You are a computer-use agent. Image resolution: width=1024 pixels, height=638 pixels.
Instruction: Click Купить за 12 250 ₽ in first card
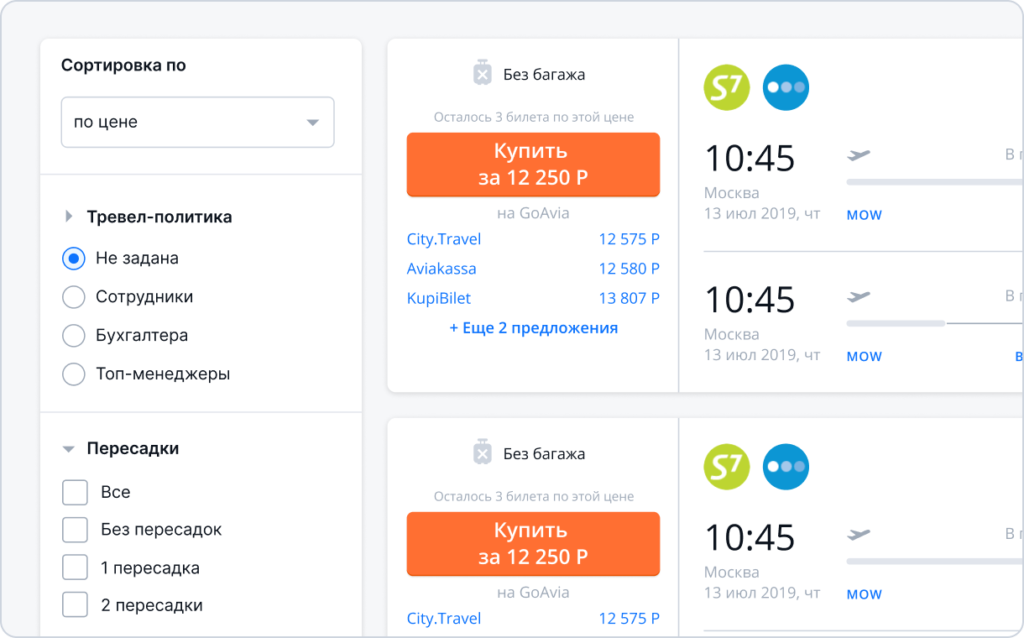click(533, 165)
